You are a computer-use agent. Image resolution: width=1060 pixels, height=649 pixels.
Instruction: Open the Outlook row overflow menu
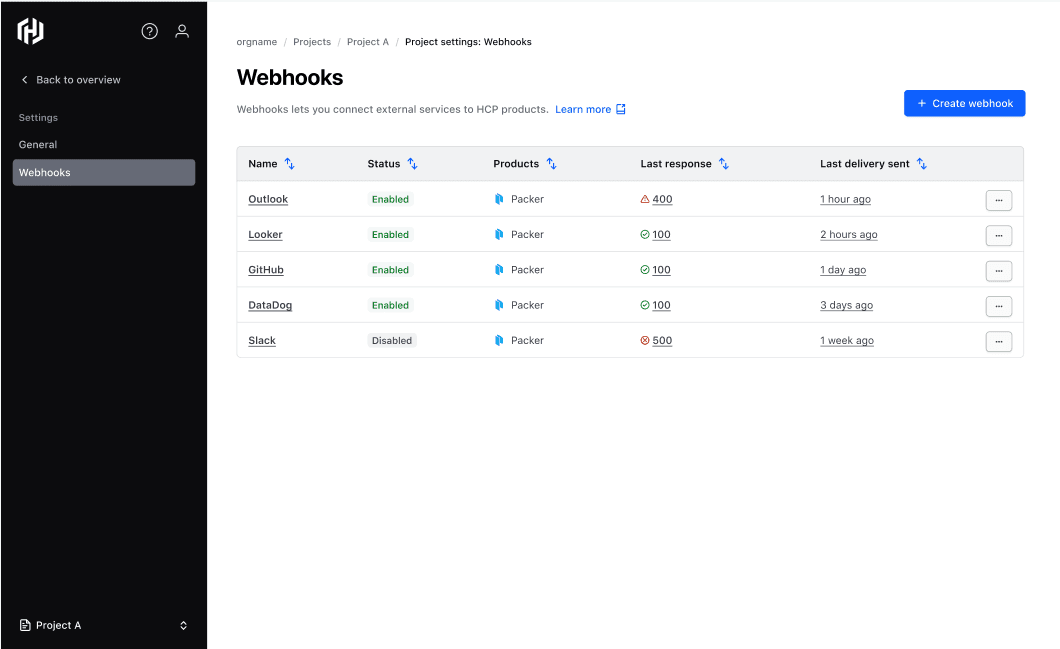pos(998,200)
